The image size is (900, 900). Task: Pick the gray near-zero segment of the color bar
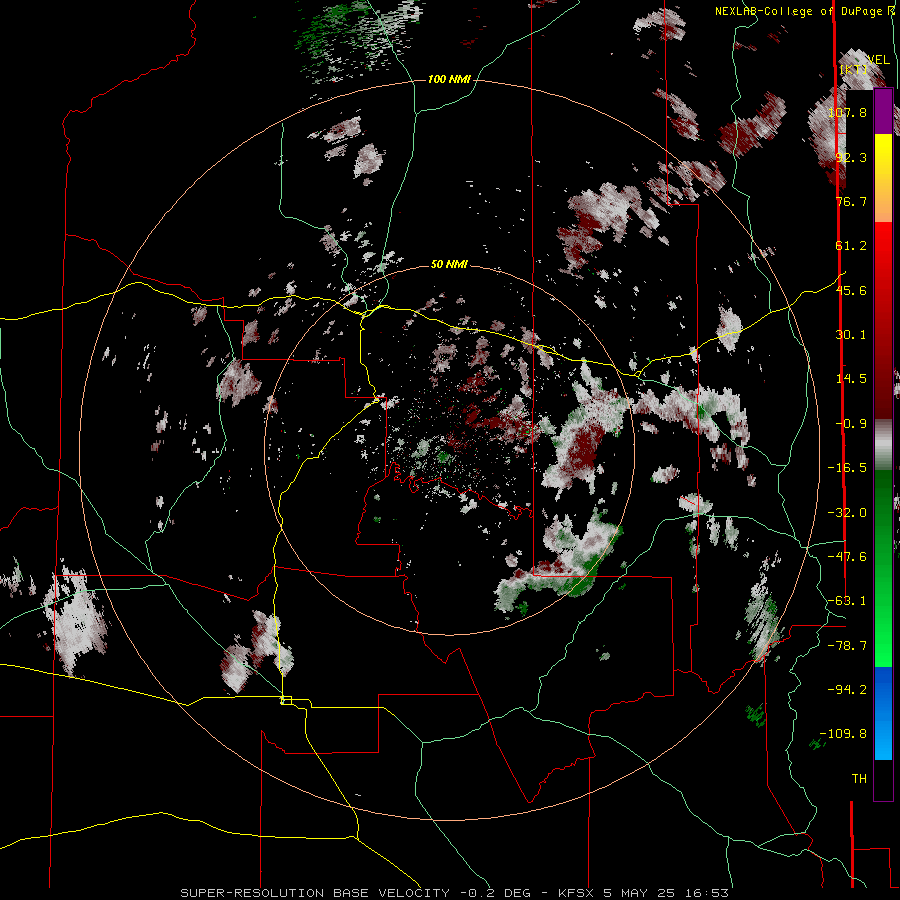point(883,445)
